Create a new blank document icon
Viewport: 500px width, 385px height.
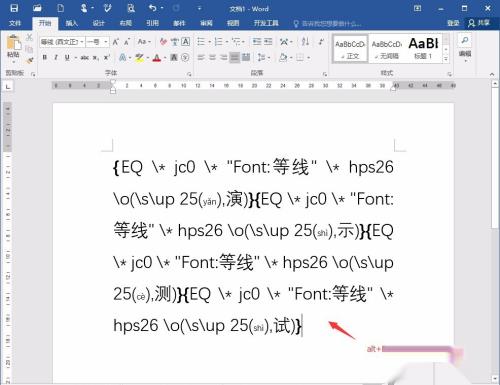click(61, 8)
